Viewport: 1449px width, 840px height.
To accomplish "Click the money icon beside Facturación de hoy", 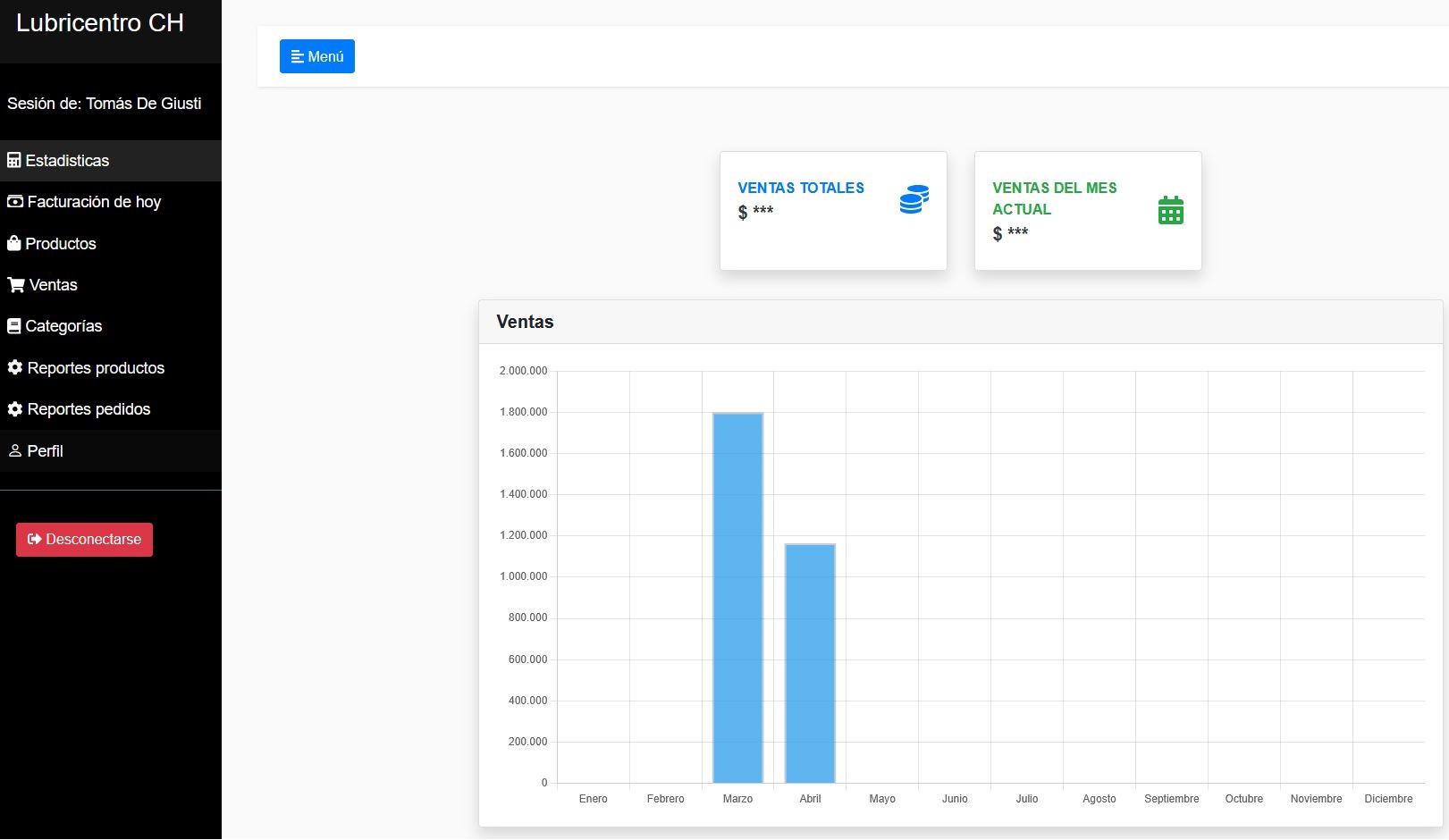I will pyautogui.click(x=15, y=202).
